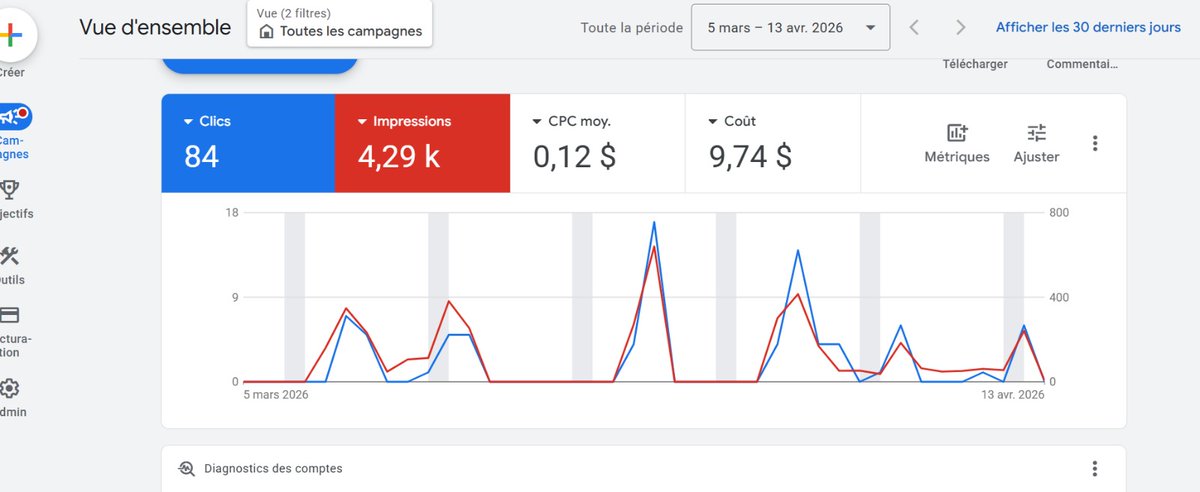Screen dimensions: 1200x492
Task: Open the Objectifs trophy sidebar icon
Action: (x=11, y=189)
